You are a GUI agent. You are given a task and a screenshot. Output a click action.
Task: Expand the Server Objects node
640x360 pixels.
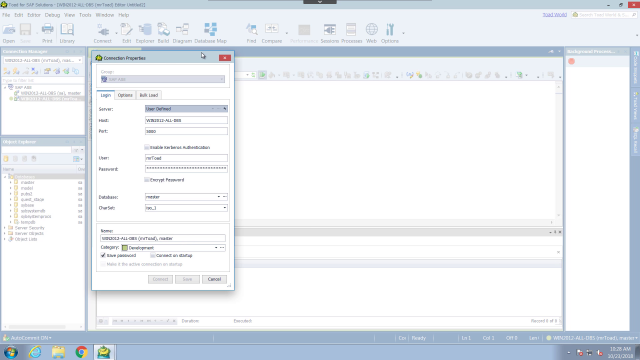[5, 233]
